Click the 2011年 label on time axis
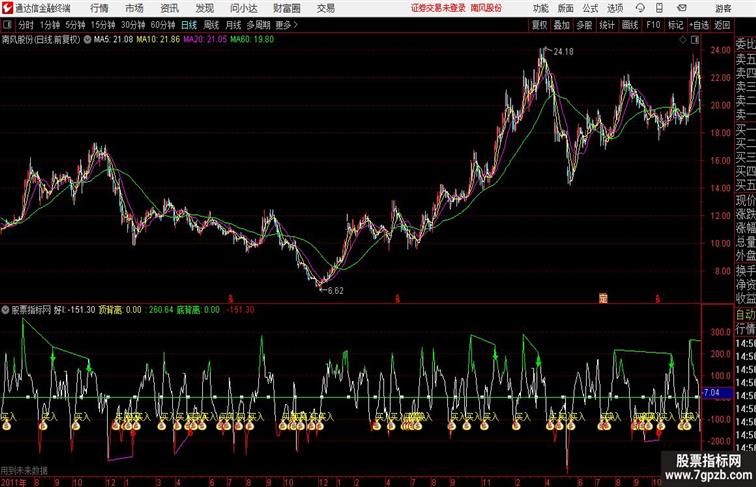The height and width of the screenshot is (487, 756). click(14, 482)
